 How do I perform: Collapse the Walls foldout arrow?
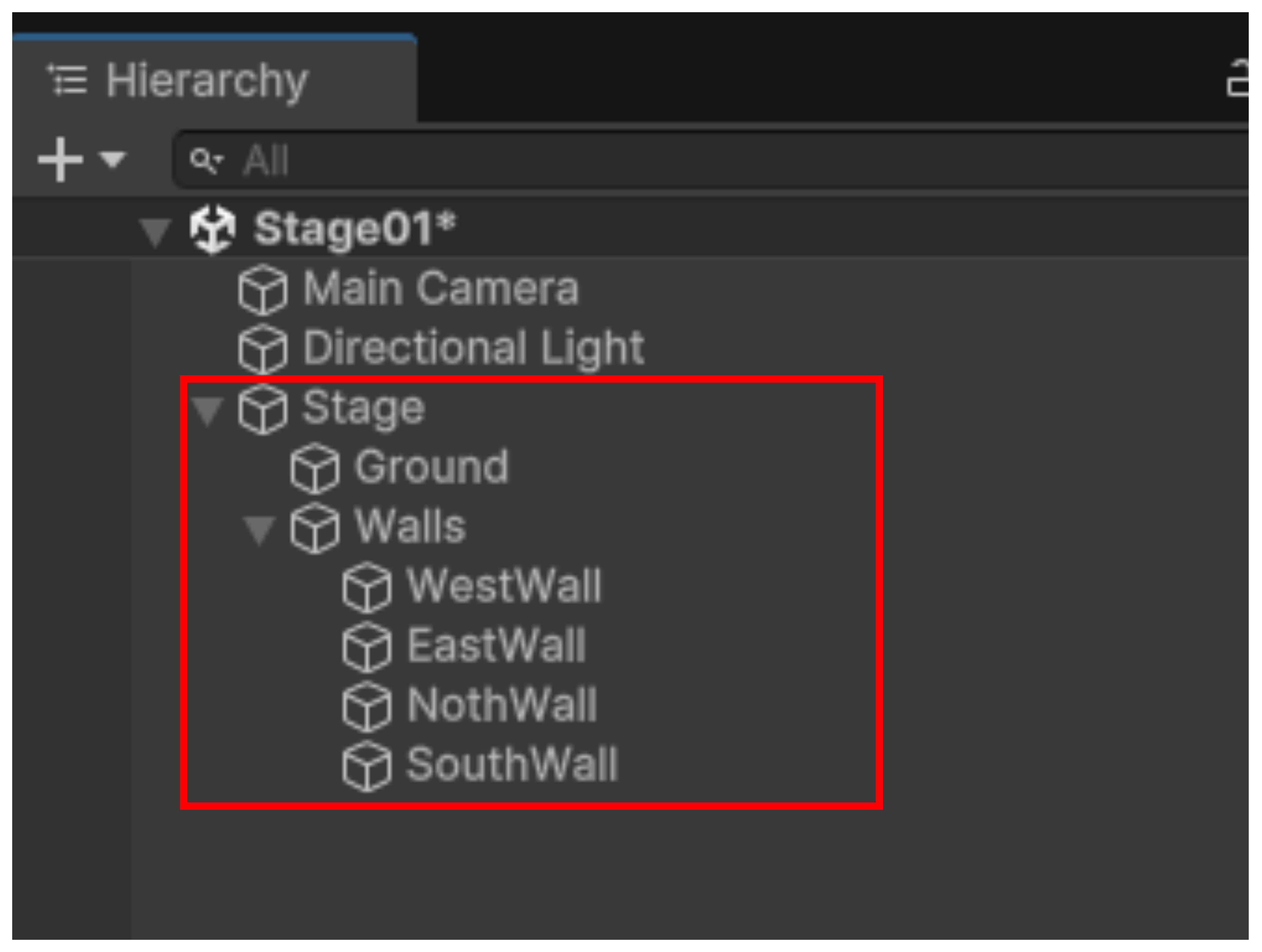tap(259, 529)
